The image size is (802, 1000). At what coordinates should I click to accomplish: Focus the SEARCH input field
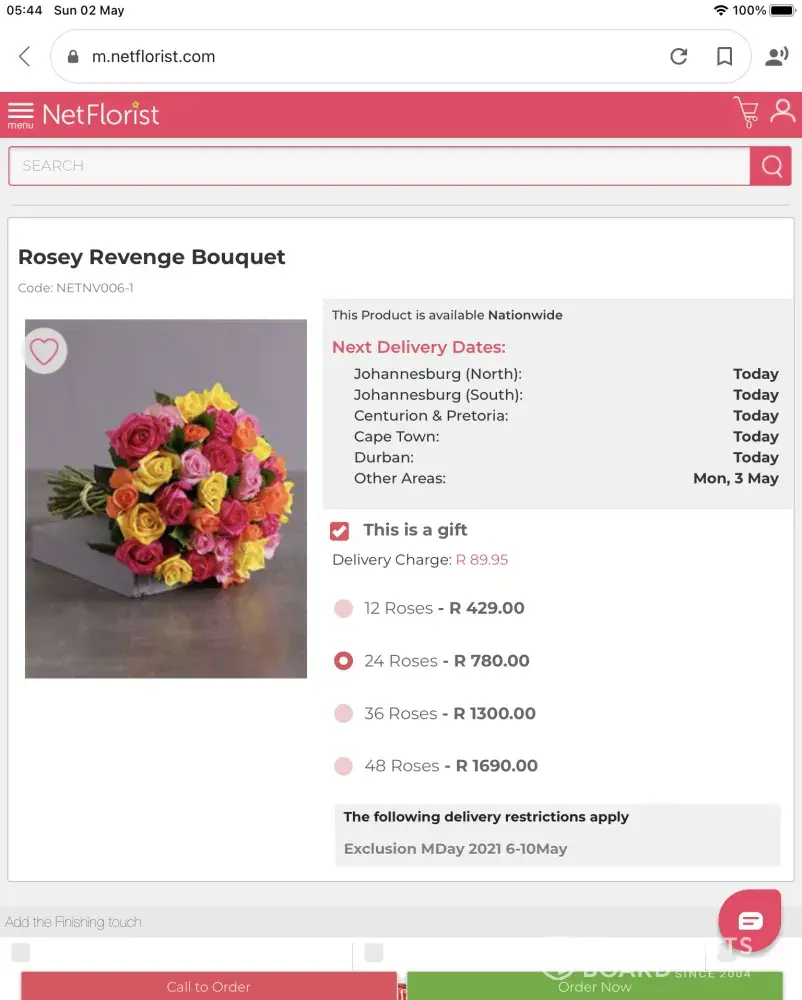point(378,166)
